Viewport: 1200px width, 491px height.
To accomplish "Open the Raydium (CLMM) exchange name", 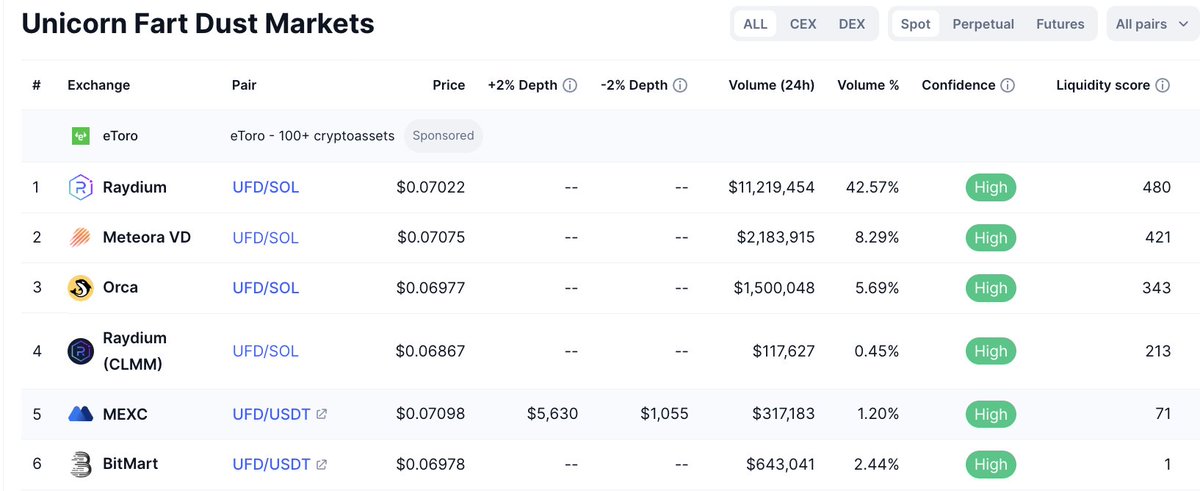I will [x=135, y=351].
